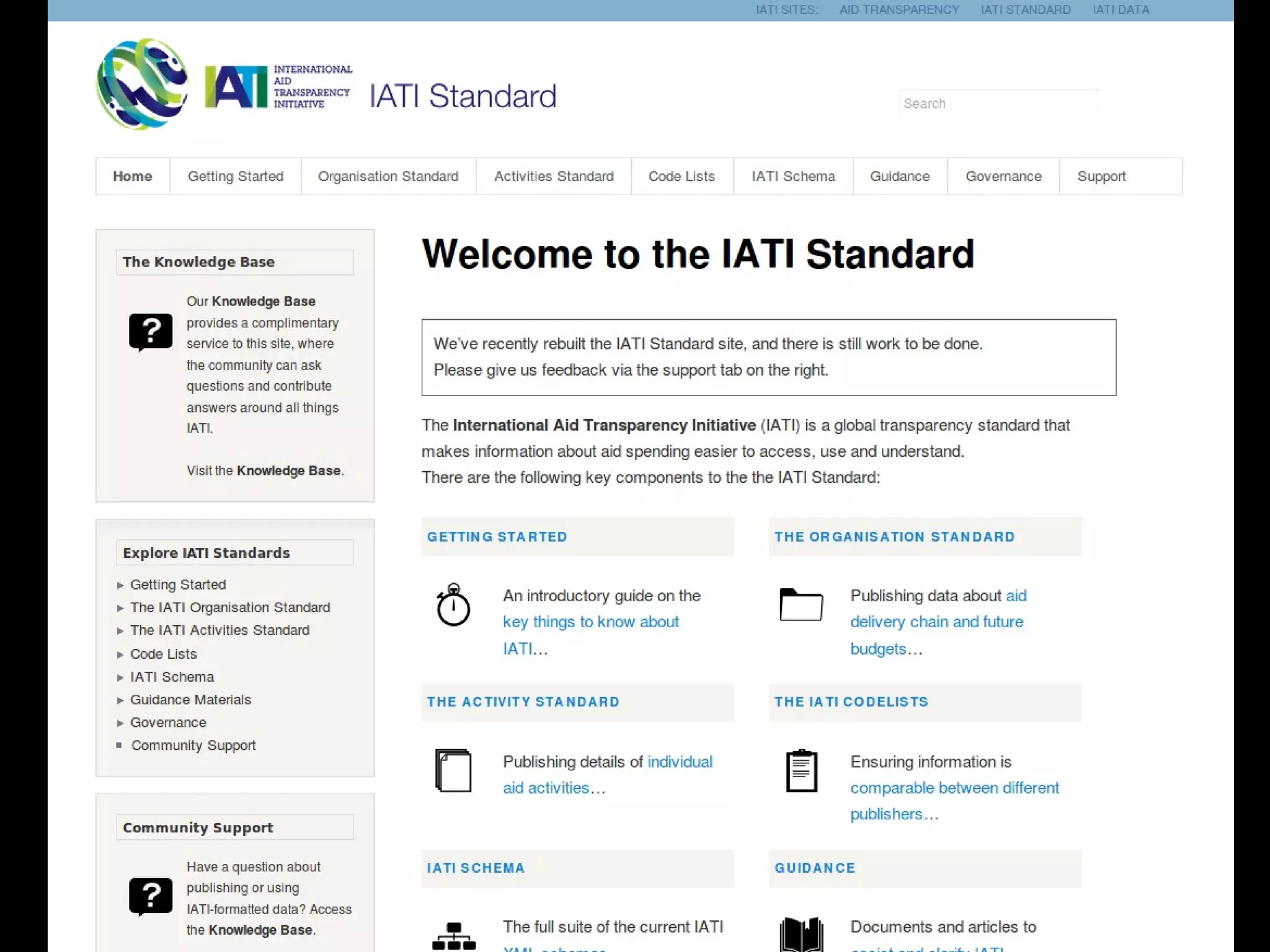Click the clipboard icon under IATI Codelists
This screenshot has height=952, width=1270.
click(x=801, y=770)
